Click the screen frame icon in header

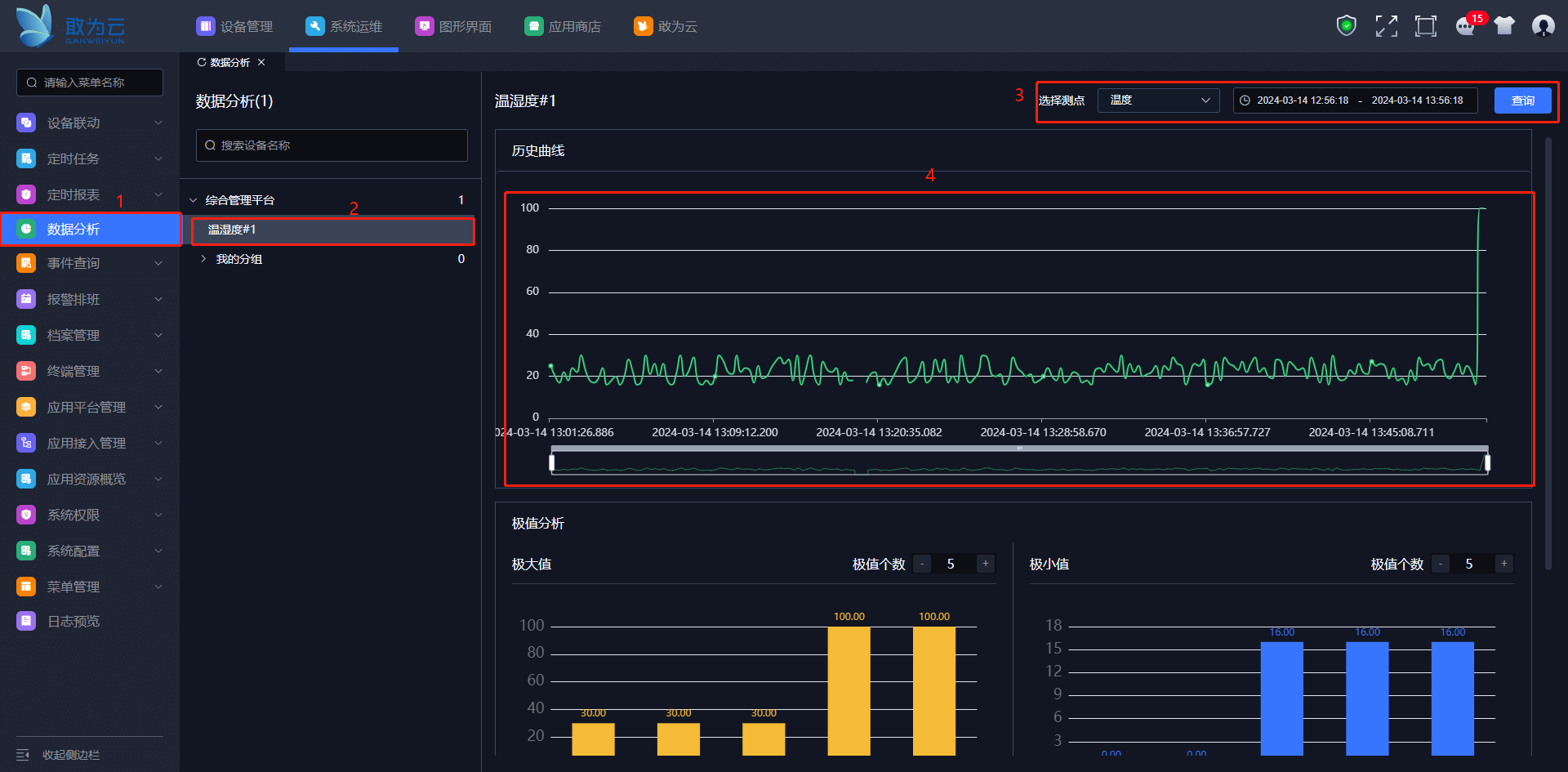[1425, 26]
